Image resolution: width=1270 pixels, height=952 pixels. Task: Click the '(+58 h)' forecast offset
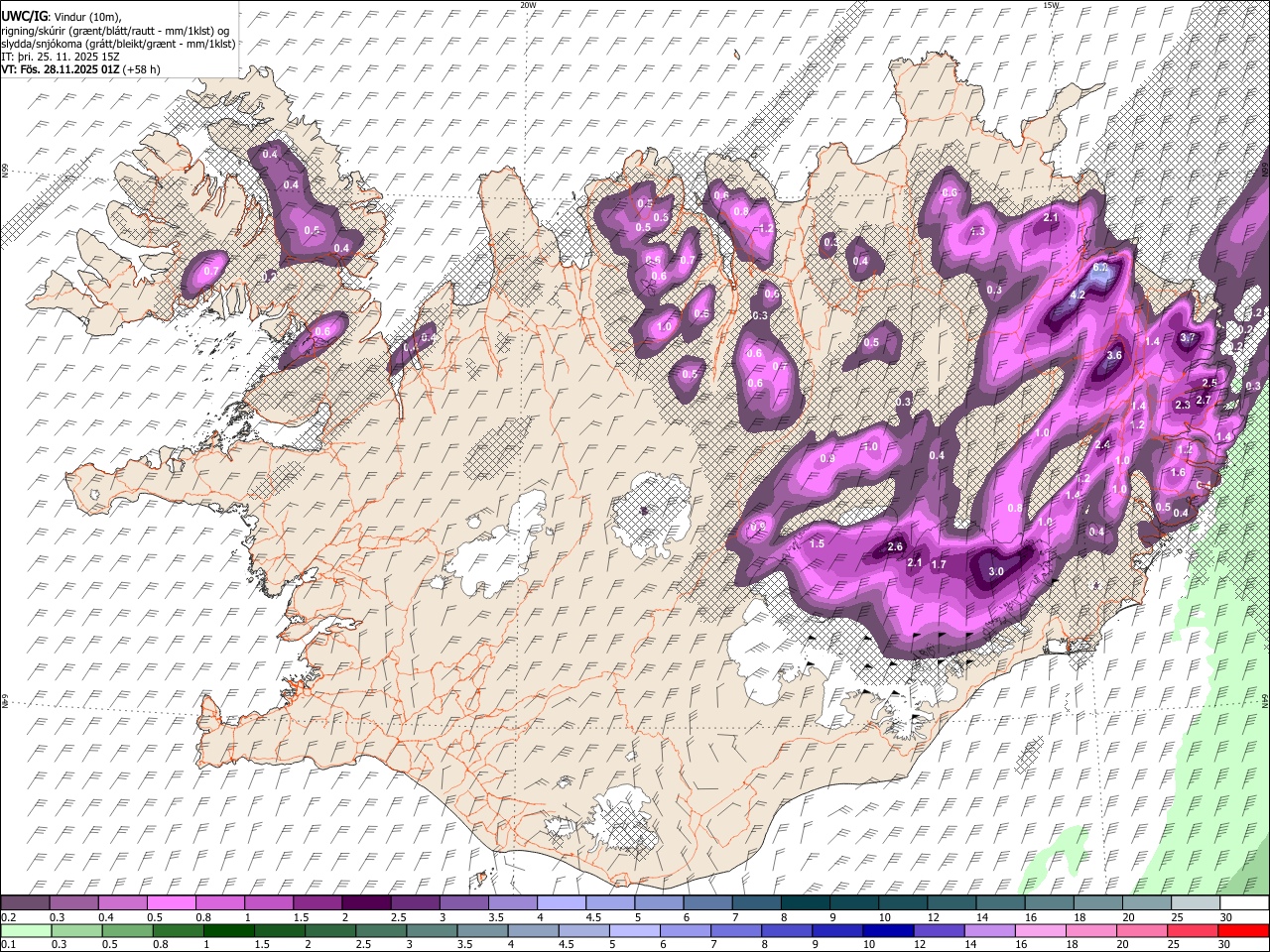click(x=141, y=69)
